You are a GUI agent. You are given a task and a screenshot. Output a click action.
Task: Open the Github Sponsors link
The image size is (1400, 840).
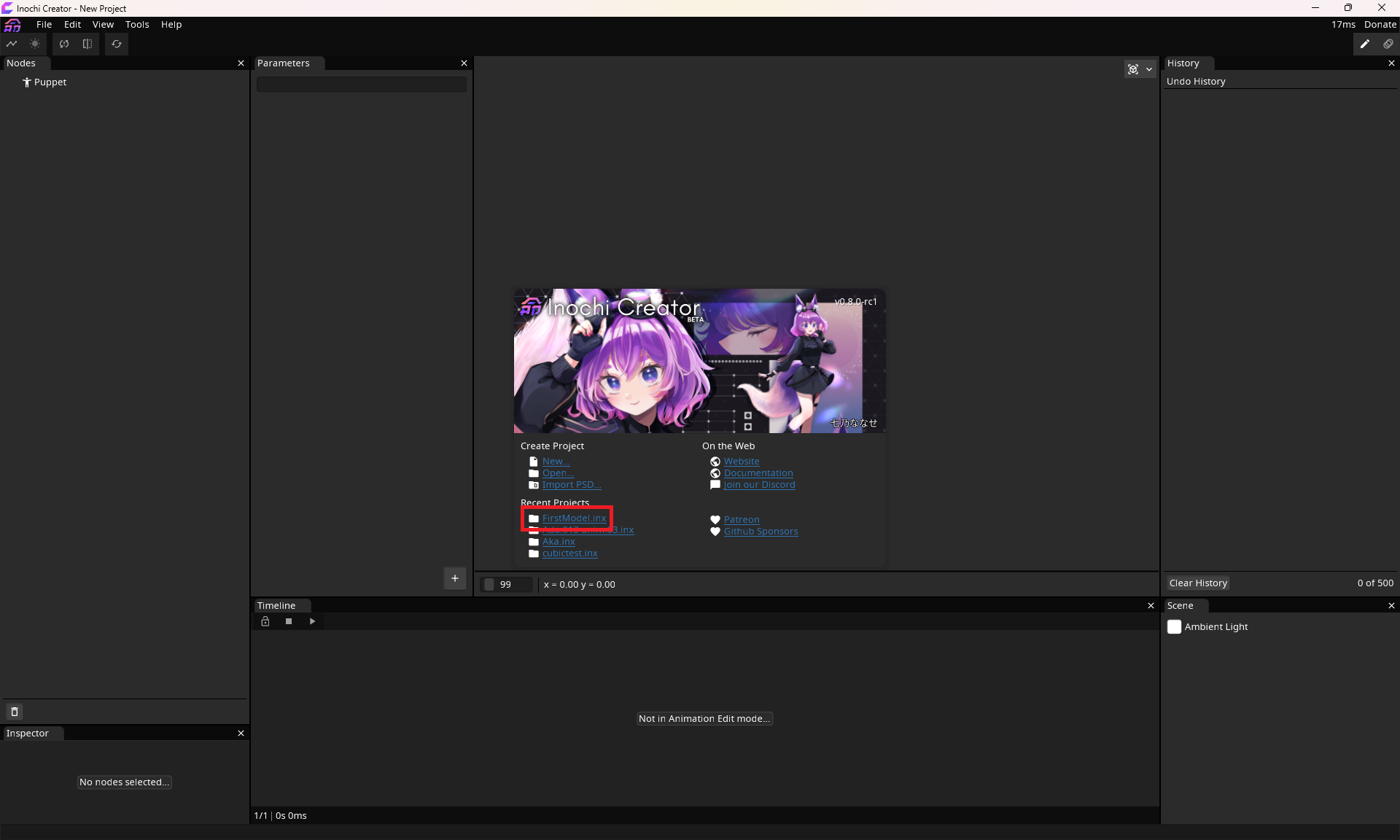click(761, 532)
